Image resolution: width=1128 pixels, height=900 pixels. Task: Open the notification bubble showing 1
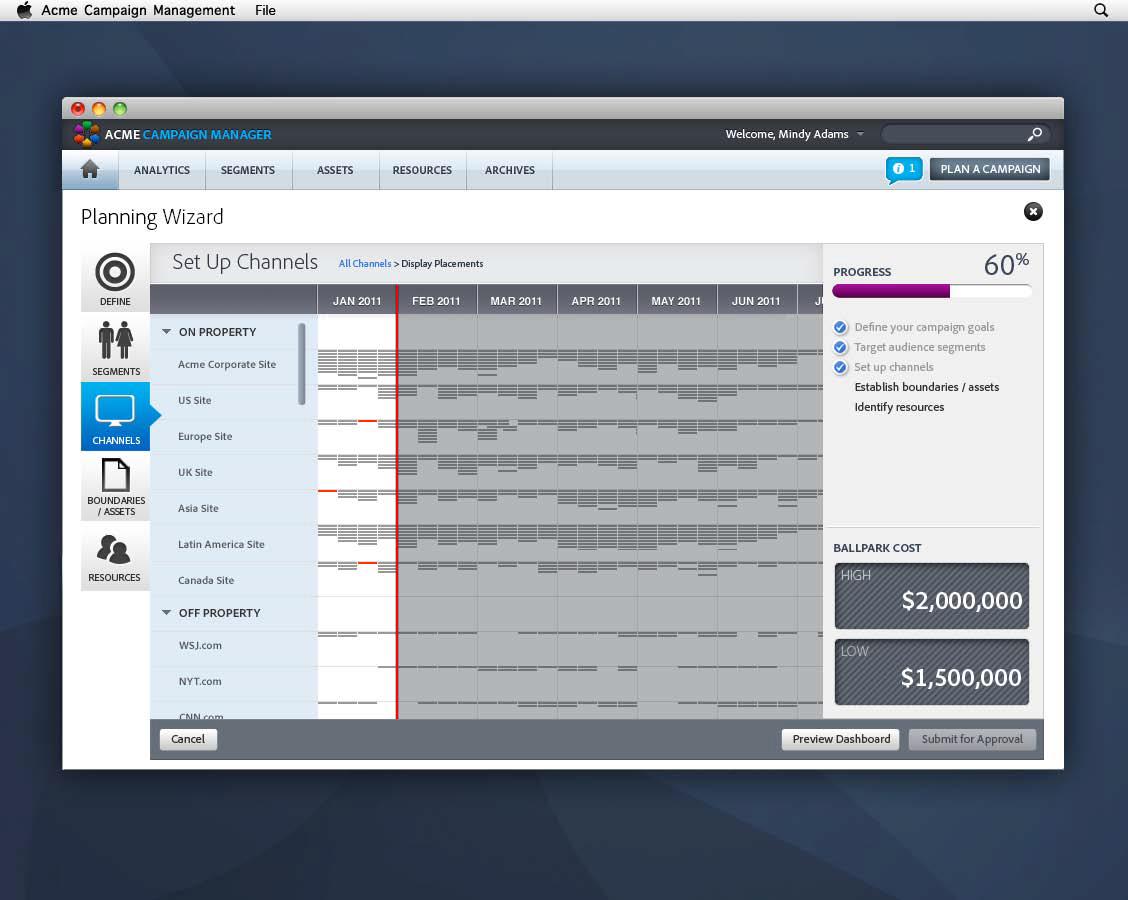[904, 170]
